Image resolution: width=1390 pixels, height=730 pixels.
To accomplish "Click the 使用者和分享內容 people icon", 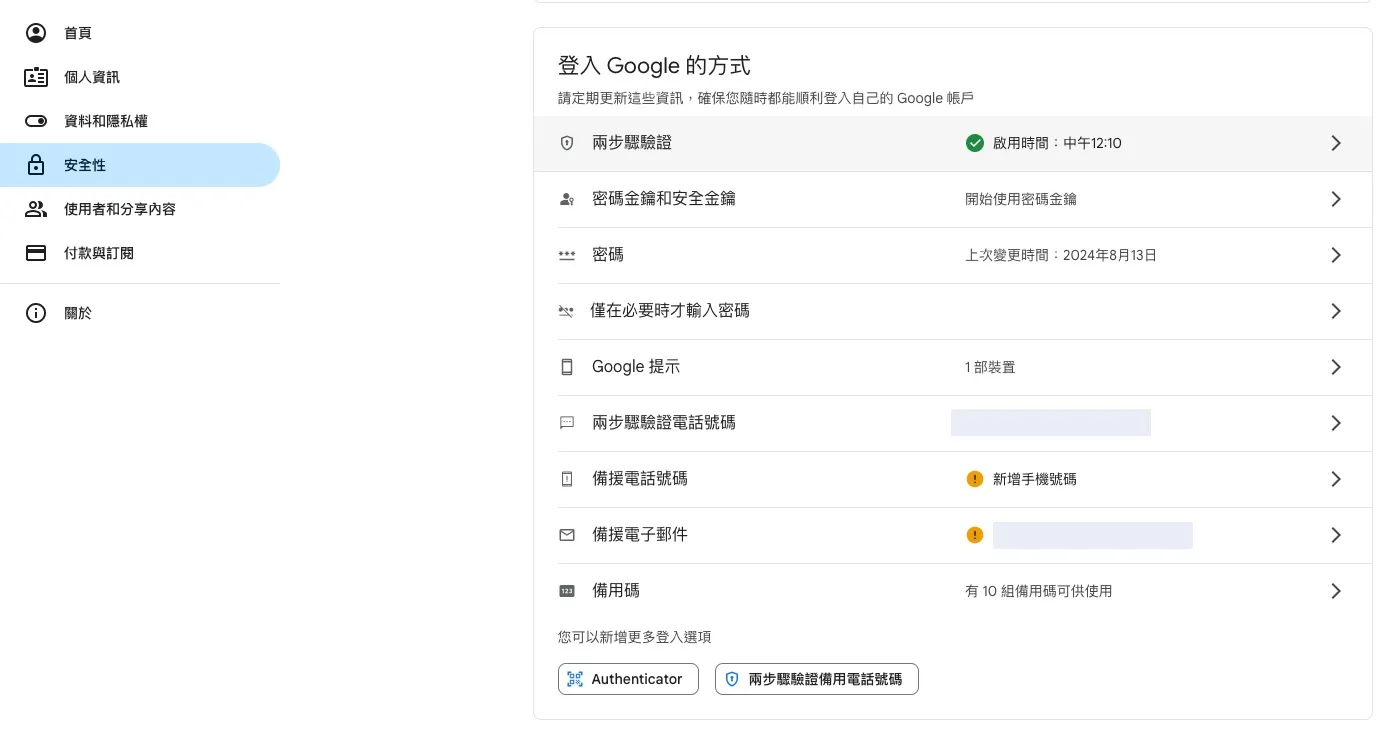I will [x=36, y=209].
